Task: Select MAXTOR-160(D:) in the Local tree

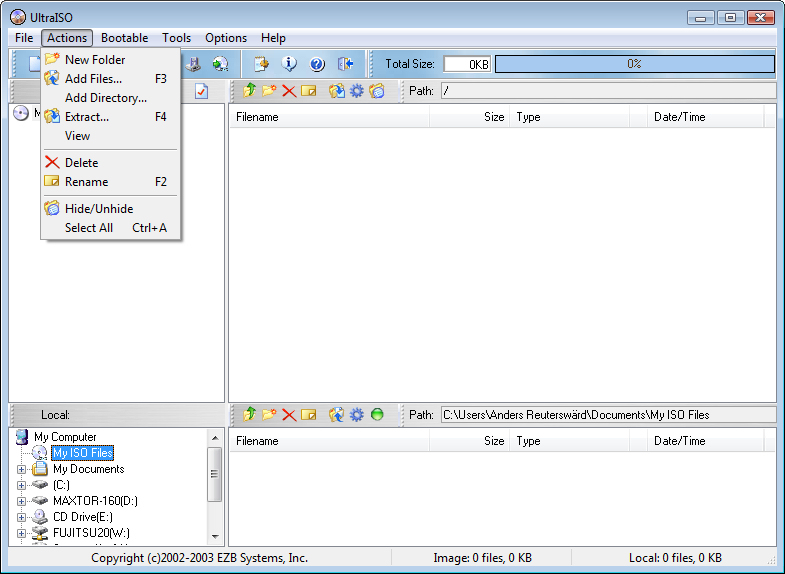Action: tap(95, 501)
